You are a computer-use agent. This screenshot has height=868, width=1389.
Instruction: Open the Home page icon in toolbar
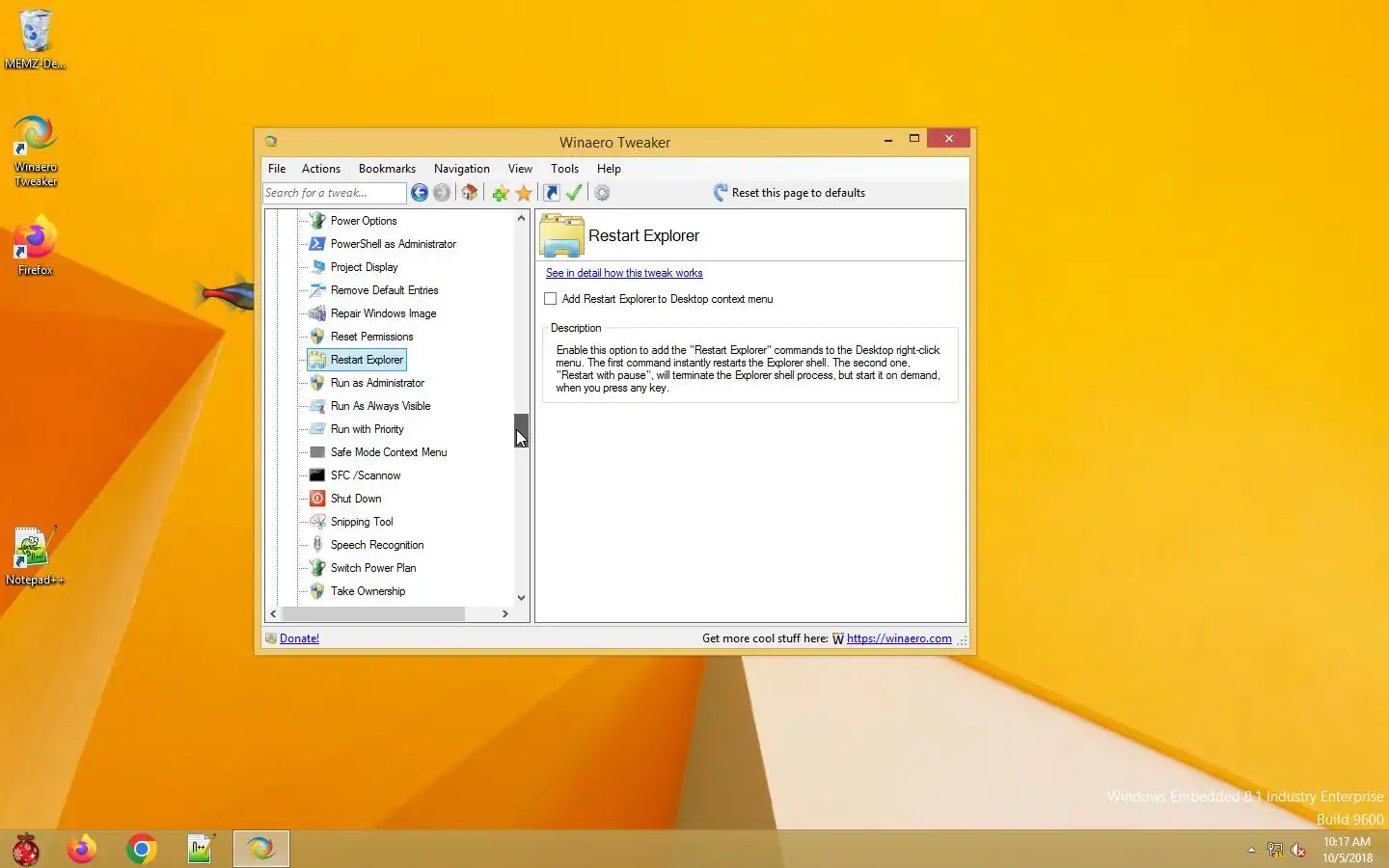point(470,193)
